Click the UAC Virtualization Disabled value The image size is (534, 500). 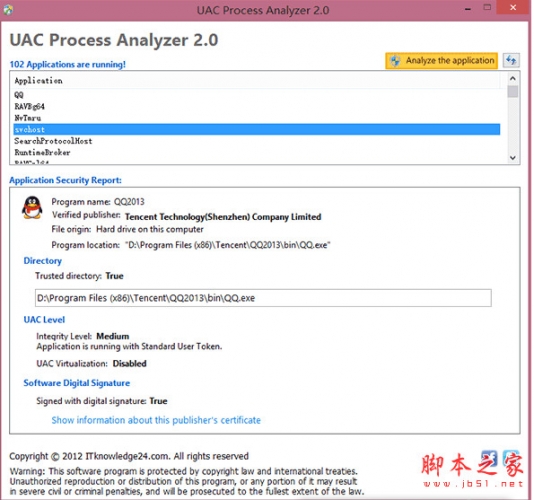tap(129, 364)
